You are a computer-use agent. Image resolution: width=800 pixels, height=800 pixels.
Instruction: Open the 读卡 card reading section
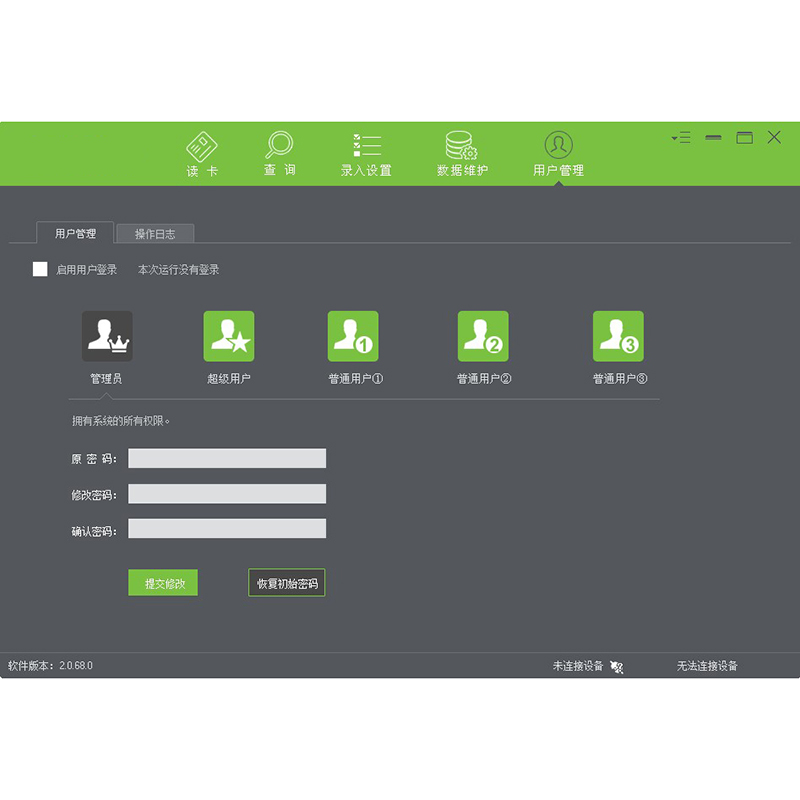[x=202, y=153]
